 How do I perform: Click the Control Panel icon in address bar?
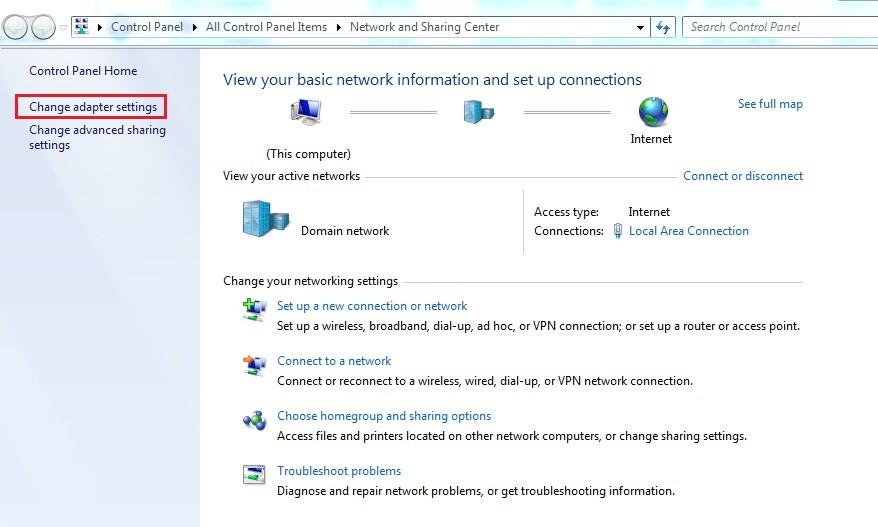(x=82, y=26)
